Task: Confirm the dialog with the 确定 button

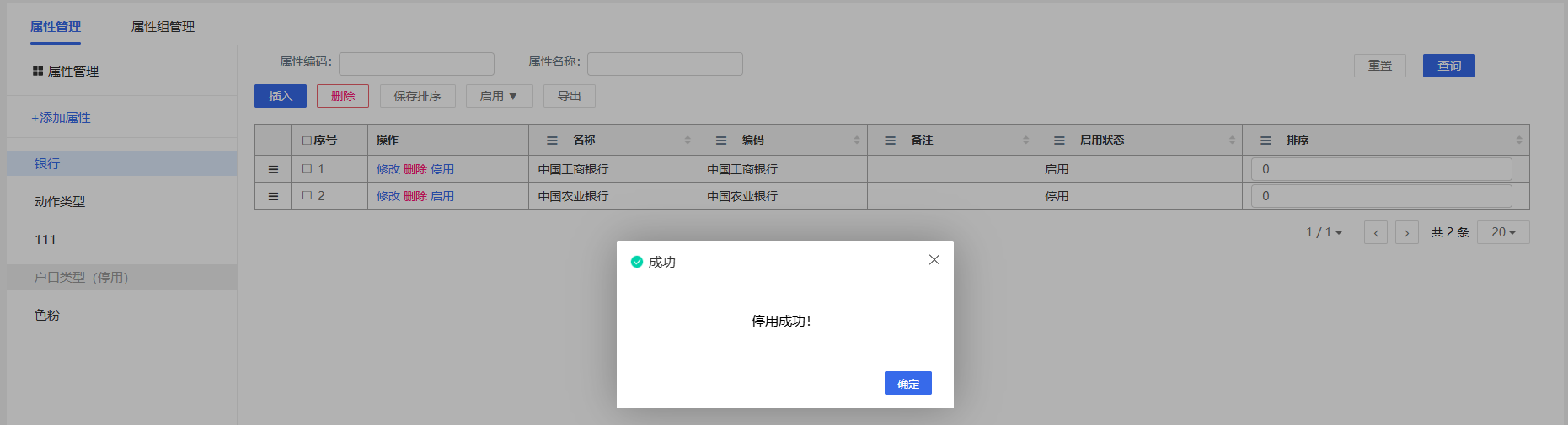Action: tap(907, 383)
